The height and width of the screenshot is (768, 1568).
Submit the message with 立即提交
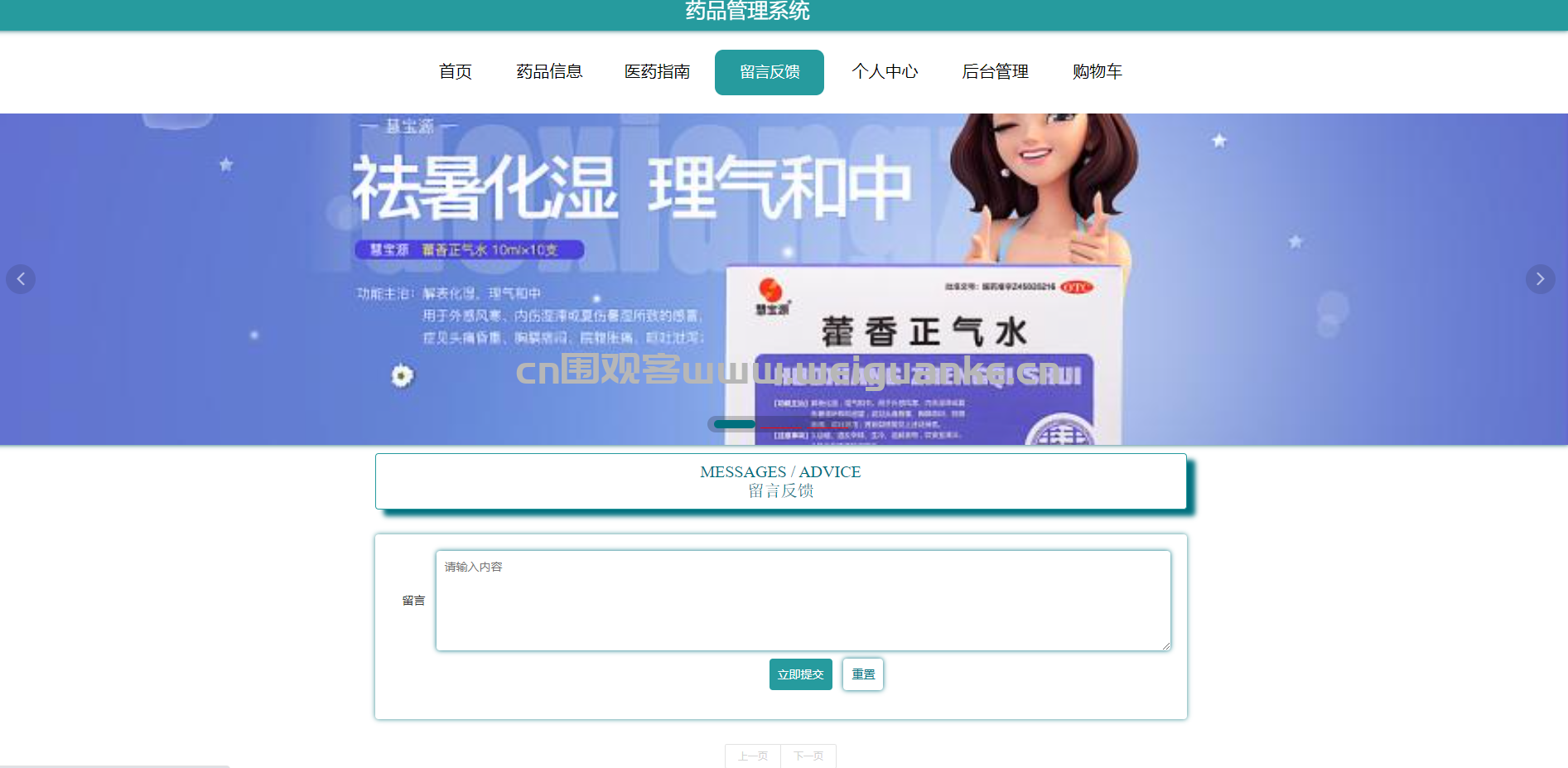tap(800, 674)
